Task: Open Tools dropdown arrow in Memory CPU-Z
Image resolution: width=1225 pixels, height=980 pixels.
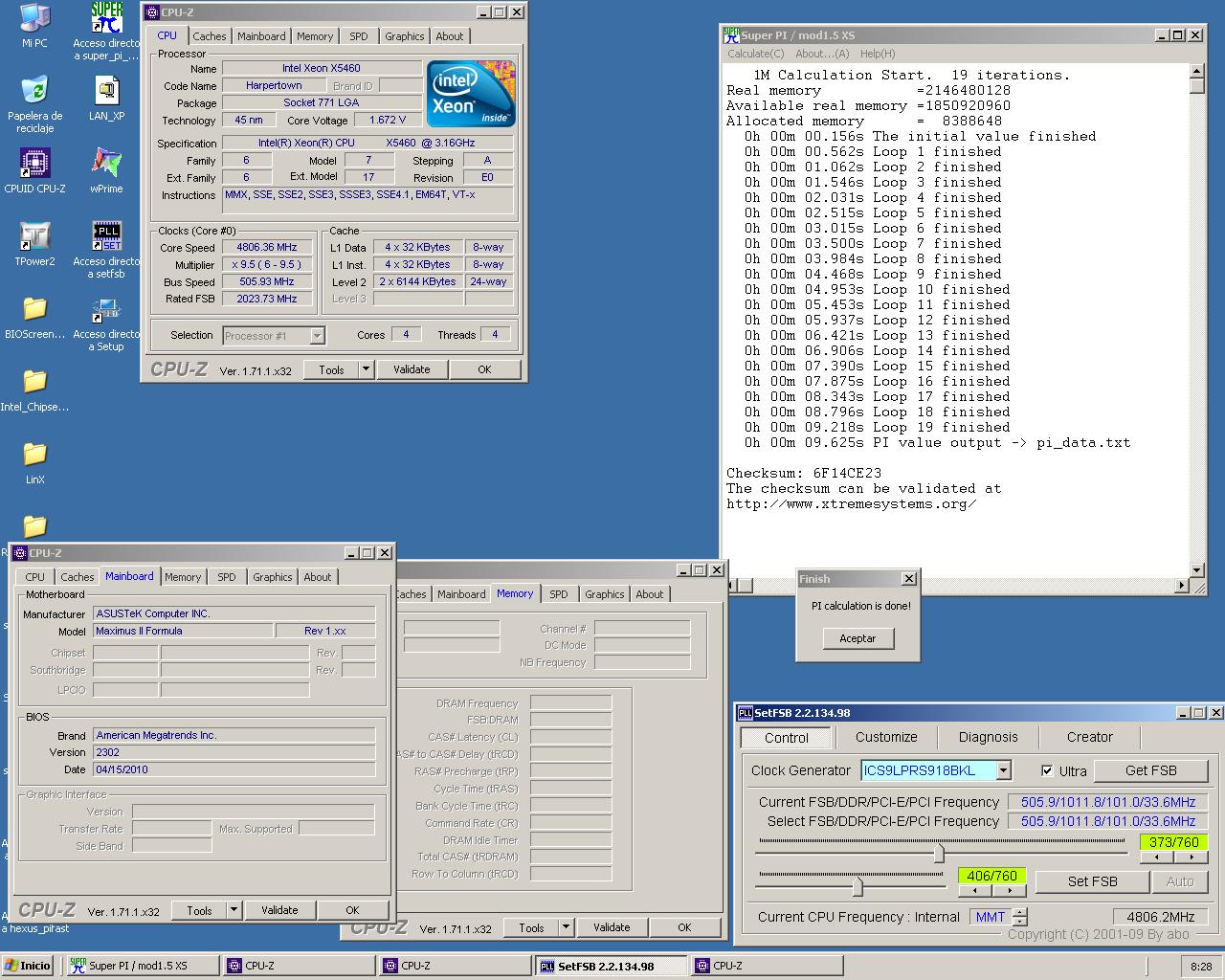Action: 566,927
